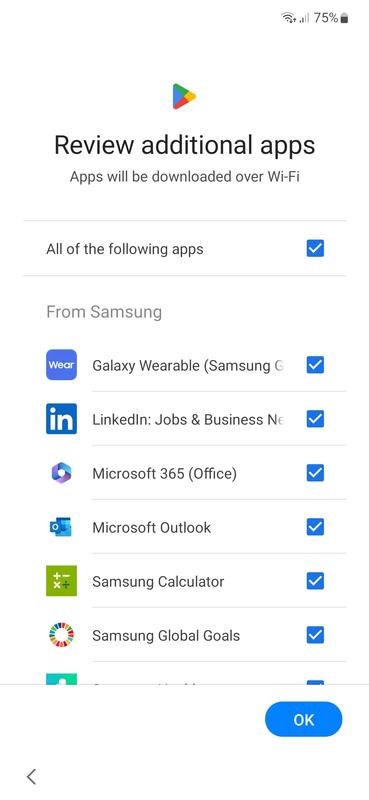The image size is (369, 800).
Task: Tap the Galaxy Wearable app icon
Action: (61, 365)
